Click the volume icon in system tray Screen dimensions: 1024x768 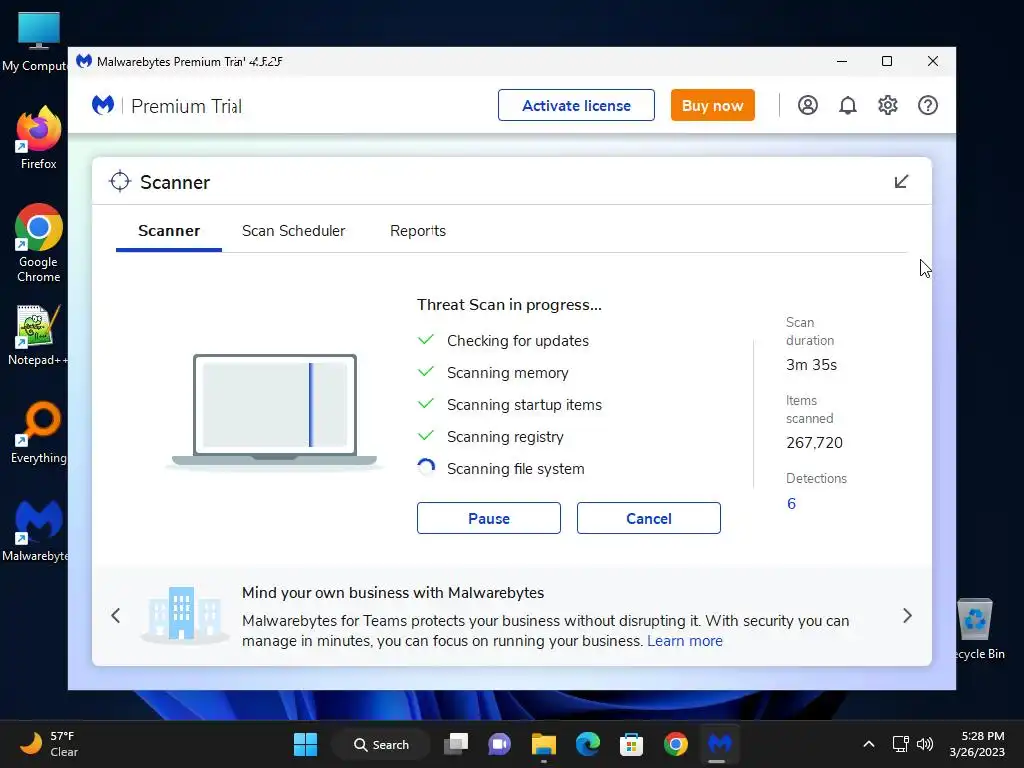(x=925, y=744)
